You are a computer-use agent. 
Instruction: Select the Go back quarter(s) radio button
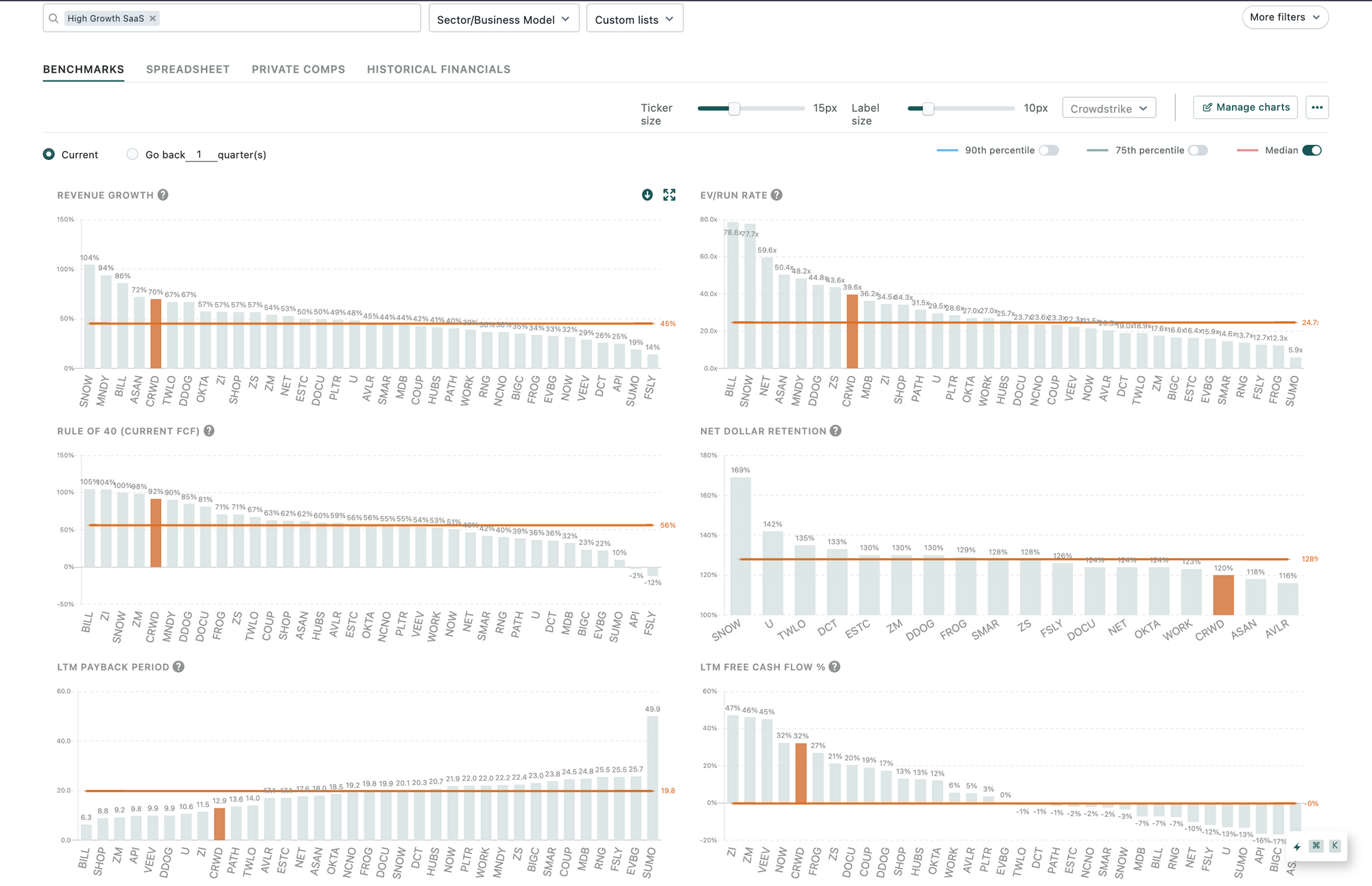coord(132,154)
